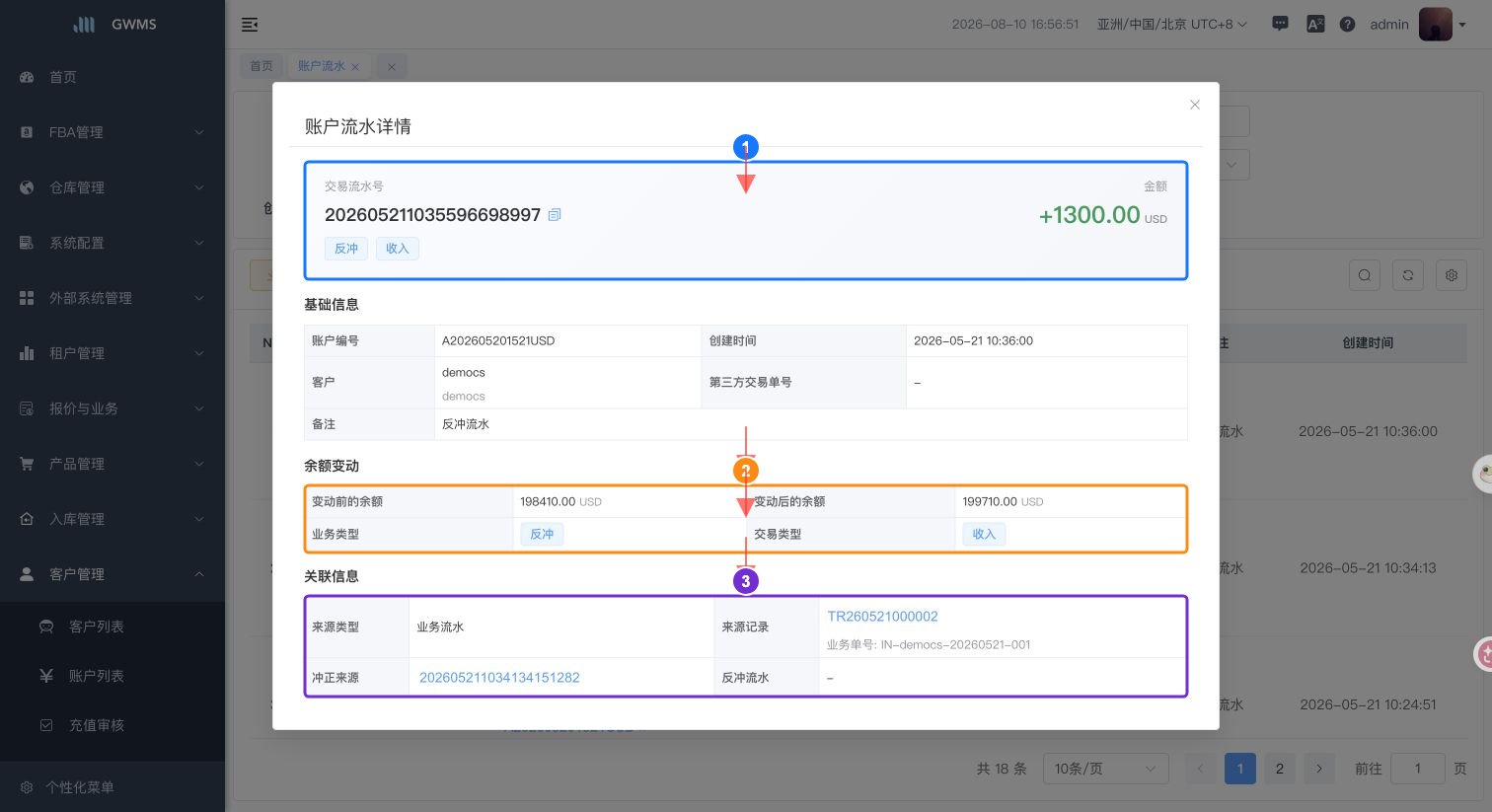Open the help question mark icon
Screen dimensions: 1492x812
pos(1347,24)
